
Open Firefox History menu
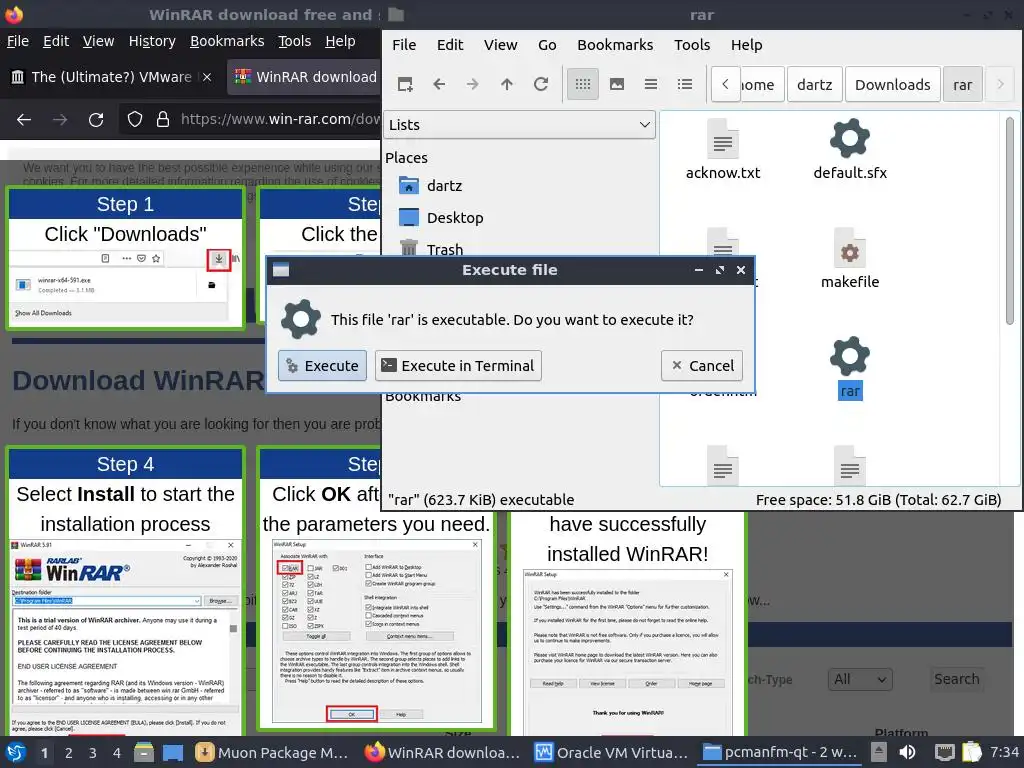pos(152,41)
